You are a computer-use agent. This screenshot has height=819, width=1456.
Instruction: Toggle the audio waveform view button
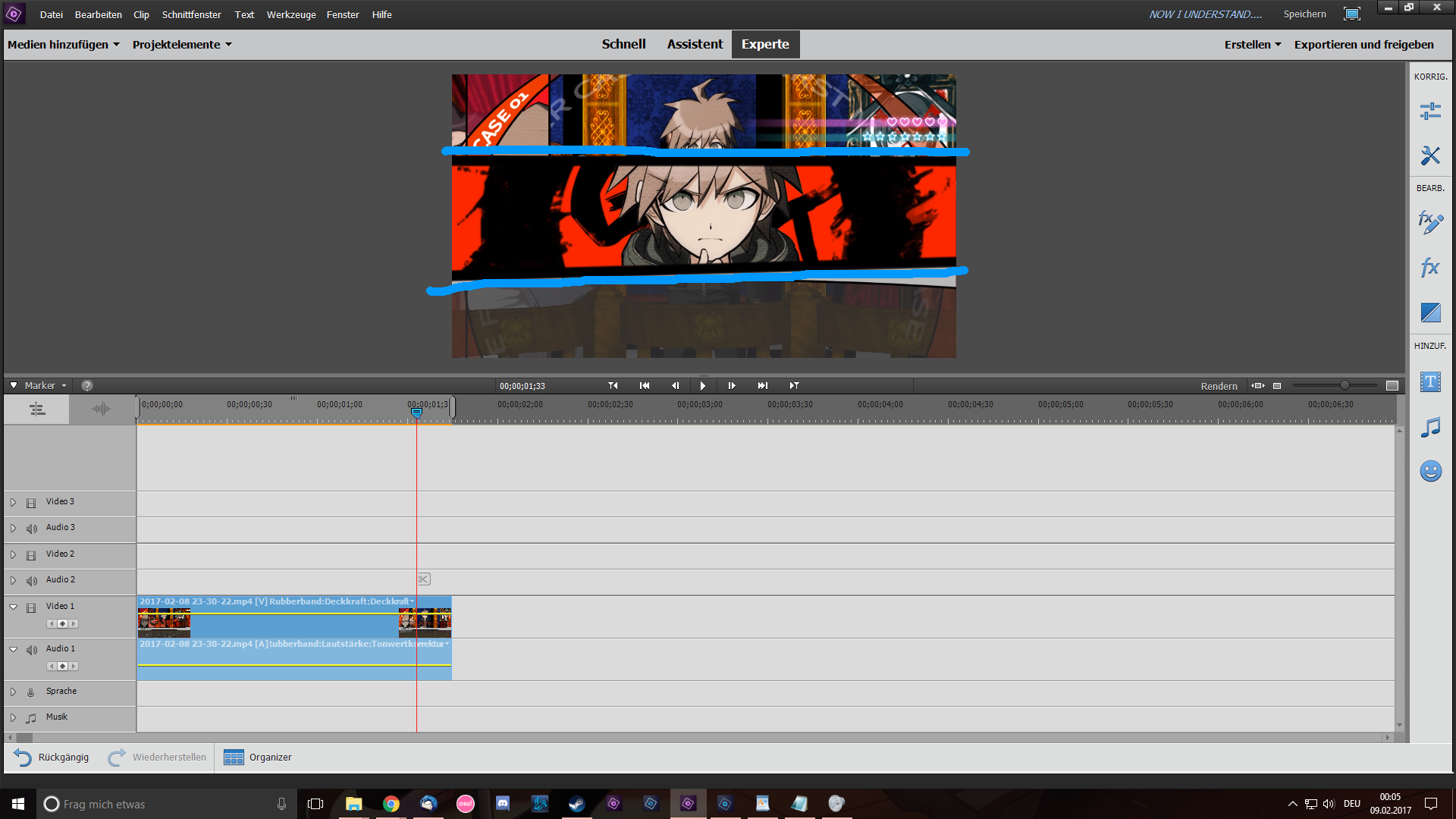point(101,409)
